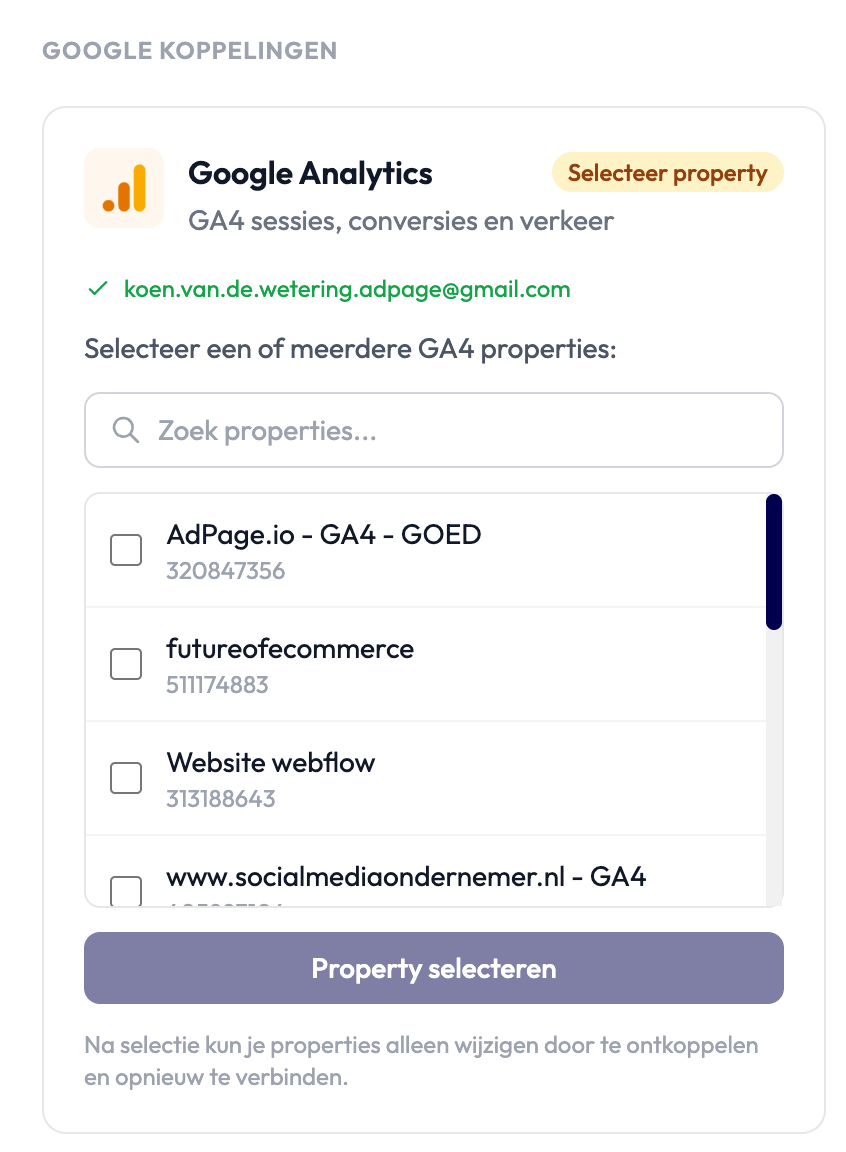Select the www.socialmediaondernemer.nl checkbox
846x1152 pixels.
pos(125,889)
